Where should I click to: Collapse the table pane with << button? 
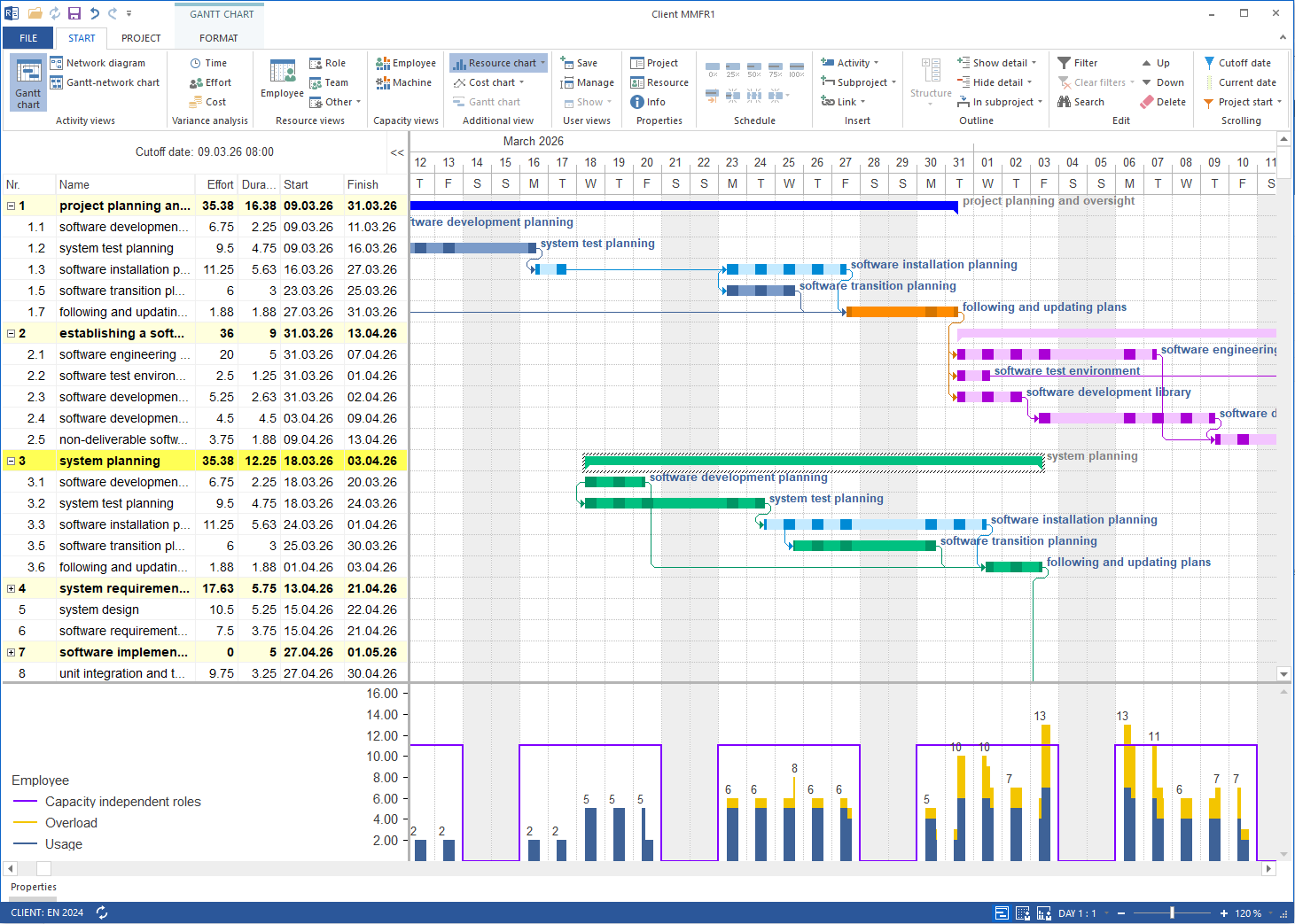point(397,152)
